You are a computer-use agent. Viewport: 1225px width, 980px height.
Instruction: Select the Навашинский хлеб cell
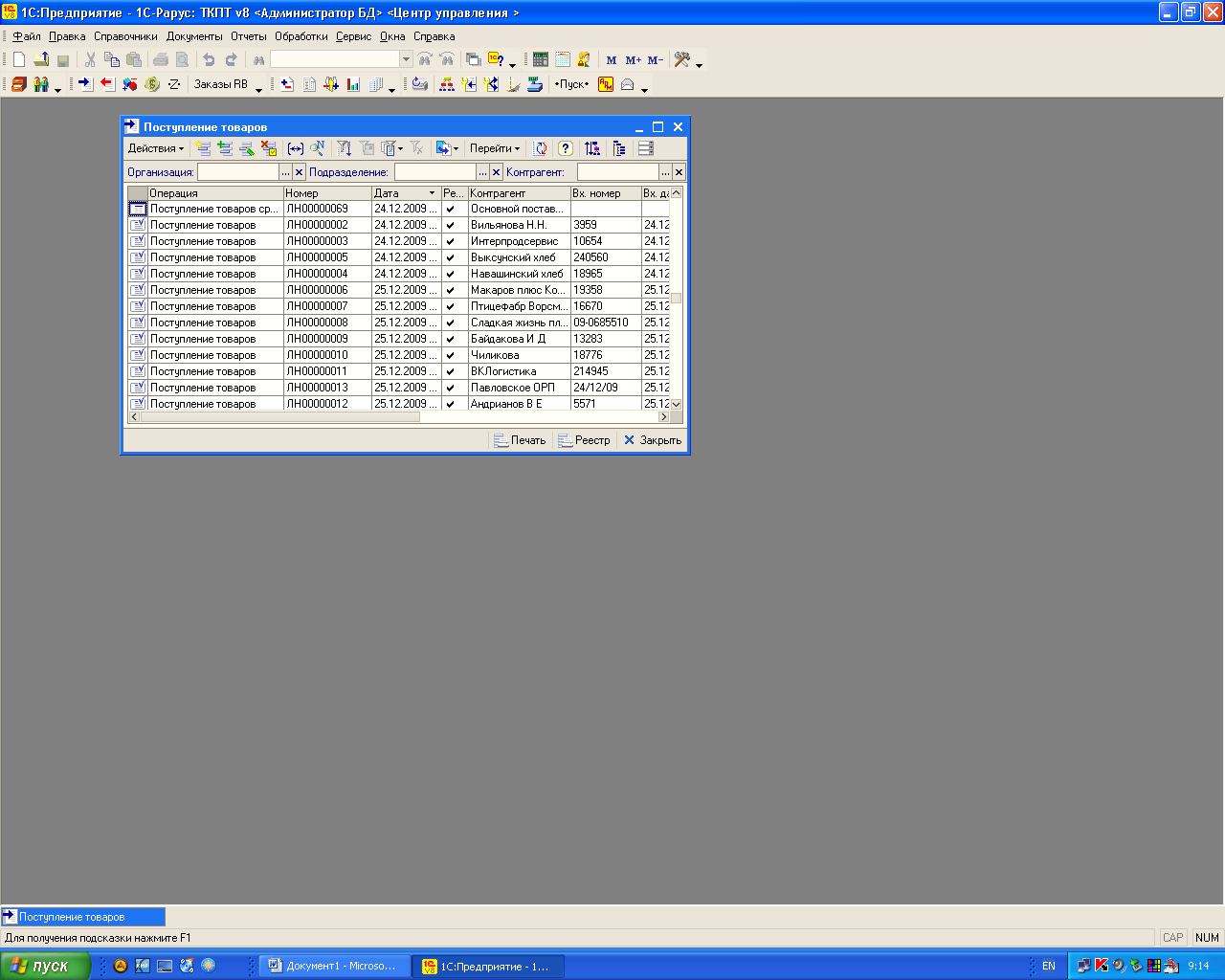tap(519, 274)
